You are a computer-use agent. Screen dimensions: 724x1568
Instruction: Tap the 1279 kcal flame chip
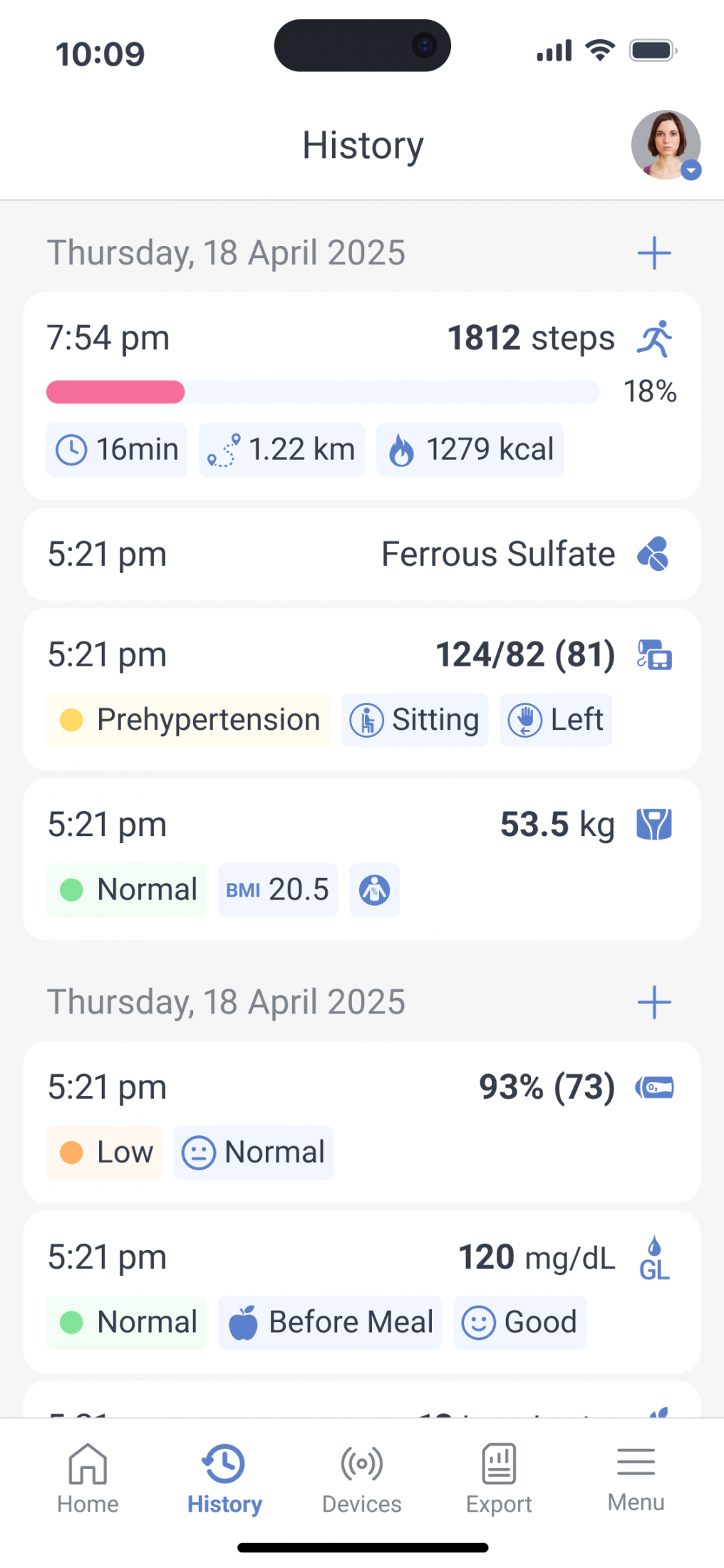click(470, 450)
